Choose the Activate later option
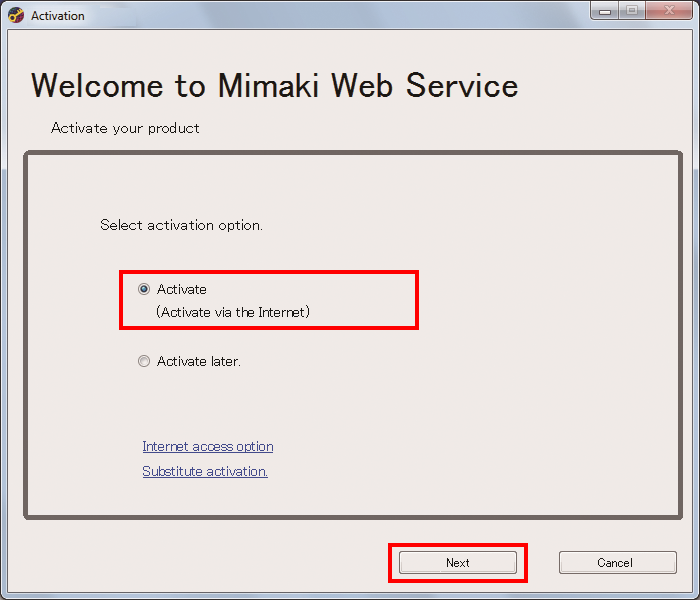The height and width of the screenshot is (600, 700). [144, 361]
